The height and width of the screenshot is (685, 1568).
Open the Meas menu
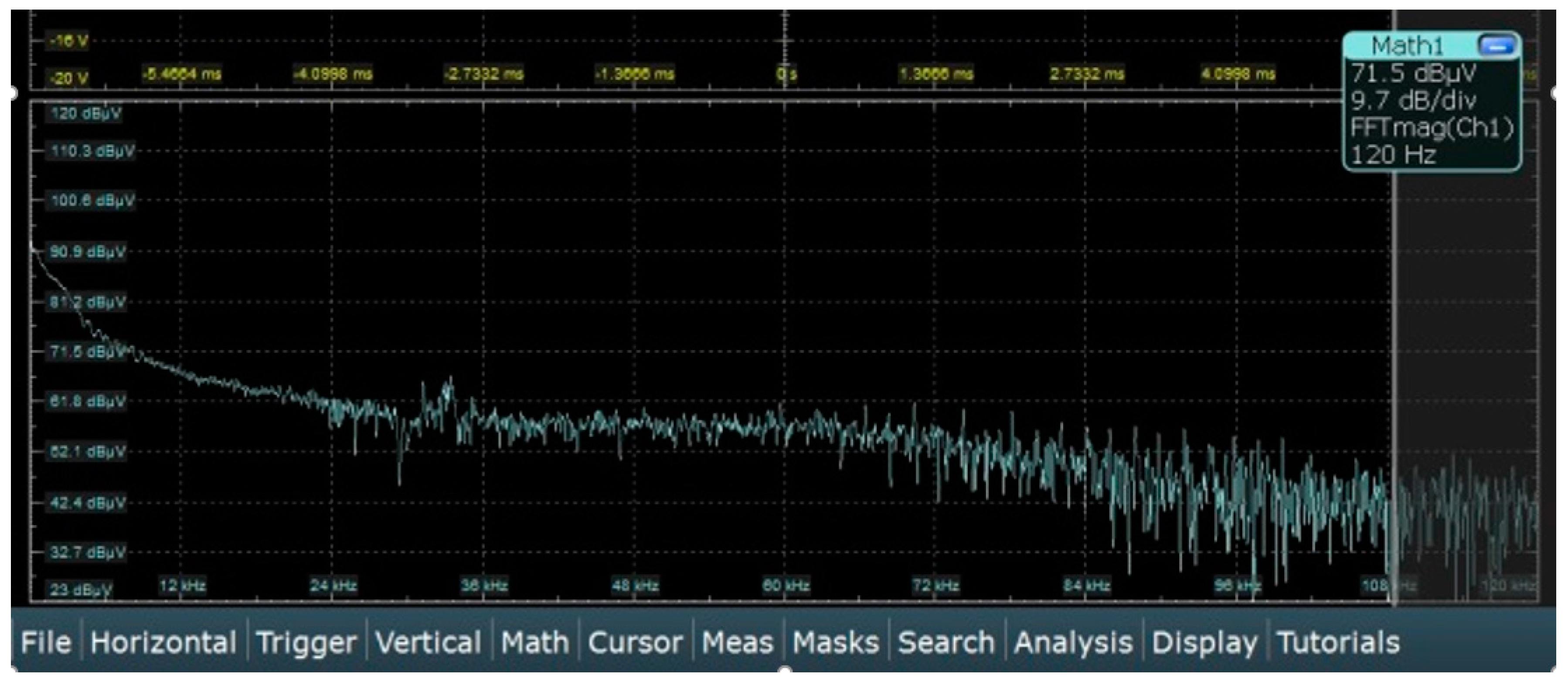[x=737, y=642]
